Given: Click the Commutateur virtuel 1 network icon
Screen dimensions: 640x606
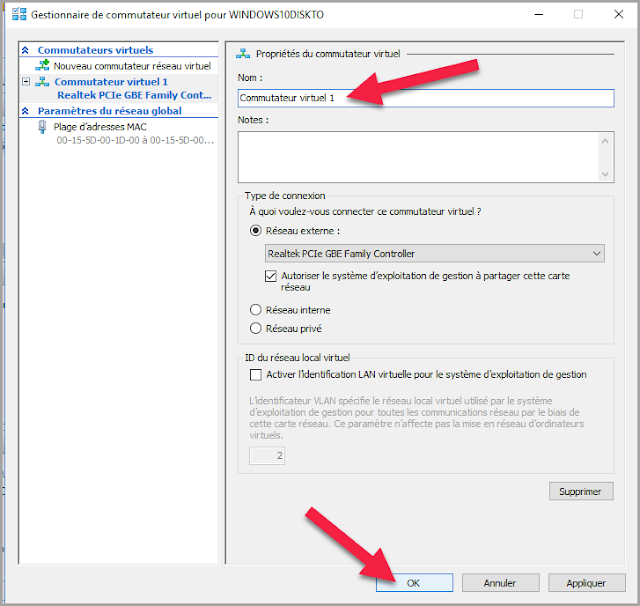Looking at the screenshot, I should 42,82.
